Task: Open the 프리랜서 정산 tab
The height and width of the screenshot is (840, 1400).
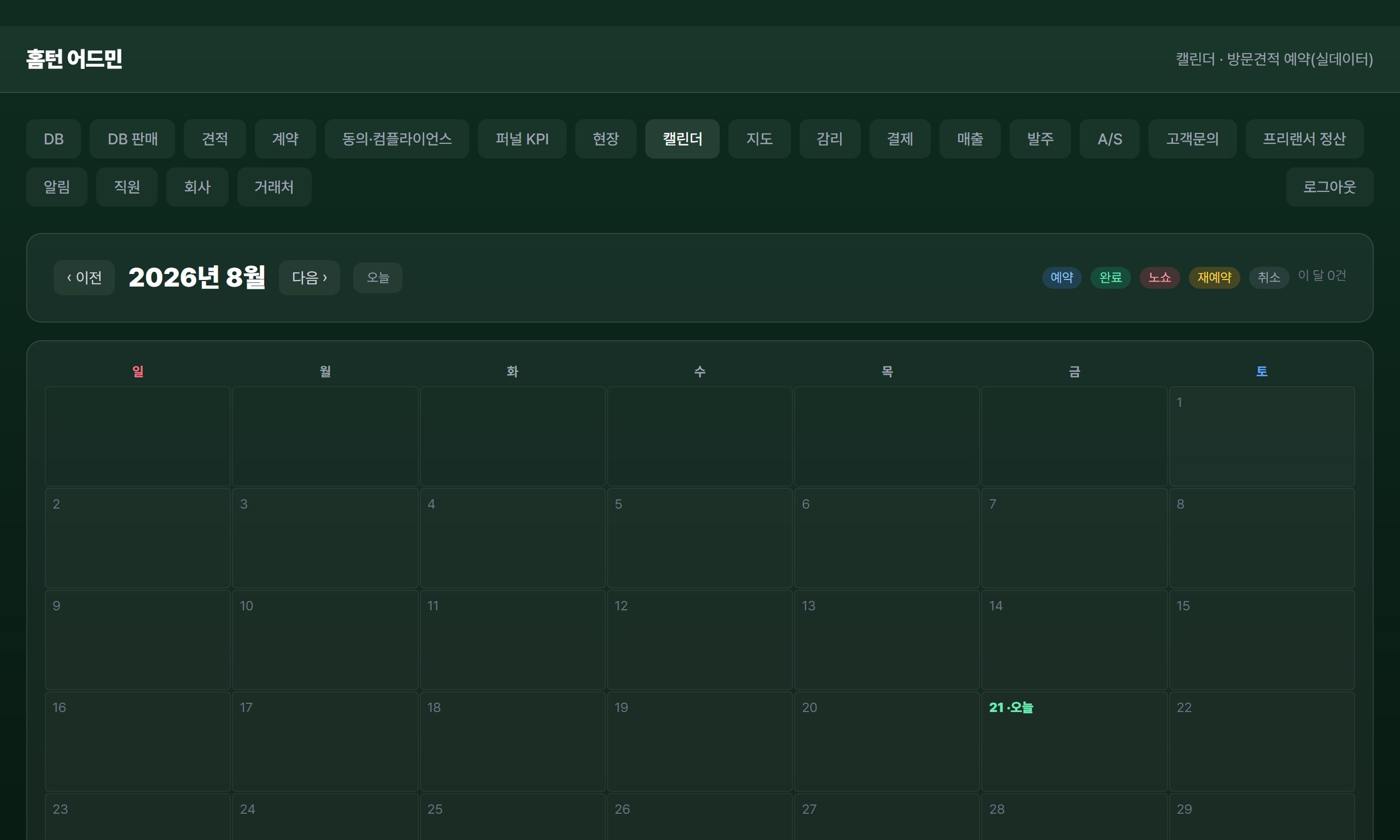Action: (x=1304, y=139)
